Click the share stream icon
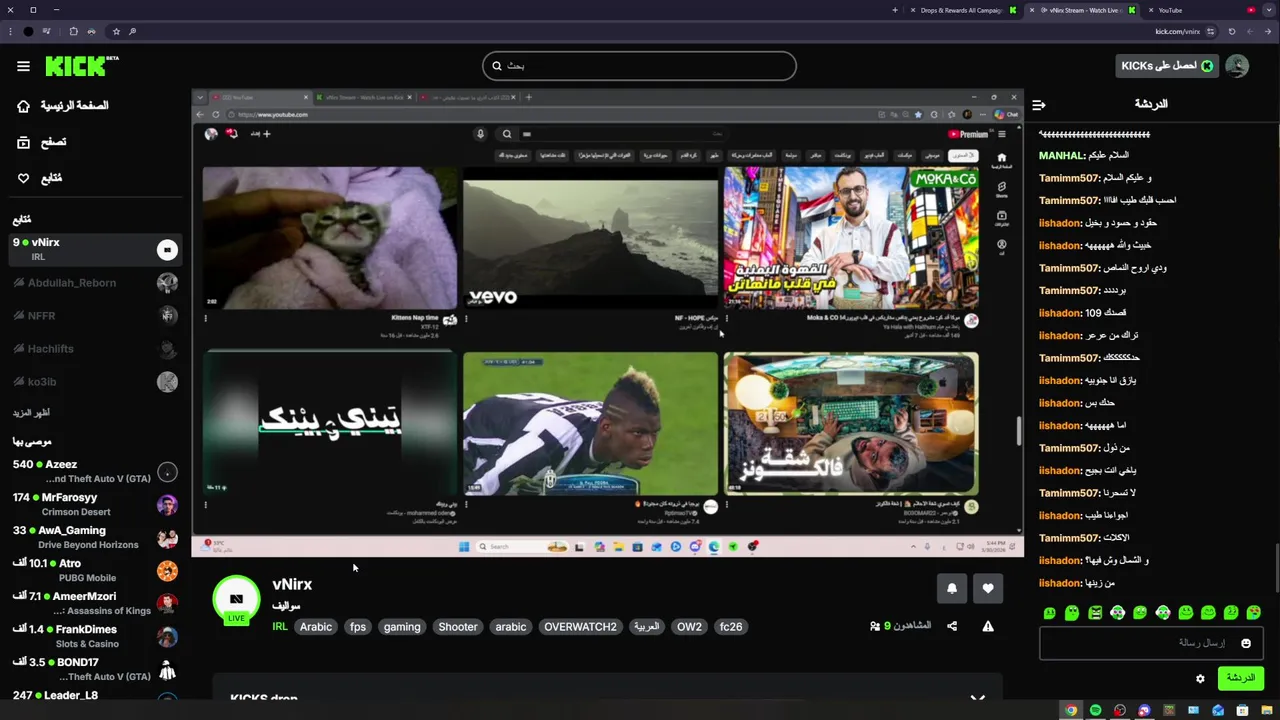 point(952,626)
